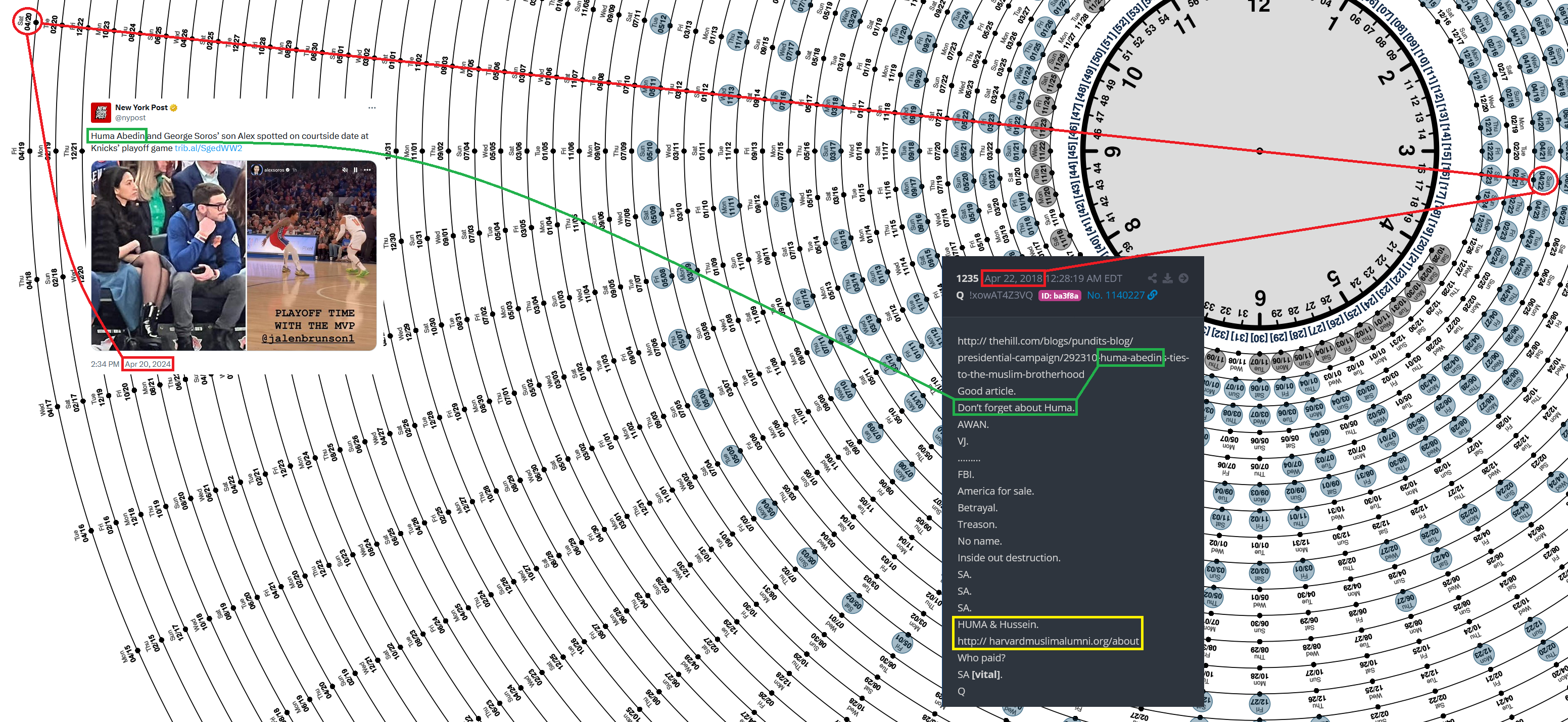The width and height of the screenshot is (1568, 722).
Task: Click the Apr 22, 2018 post date
Action: tap(1013, 278)
